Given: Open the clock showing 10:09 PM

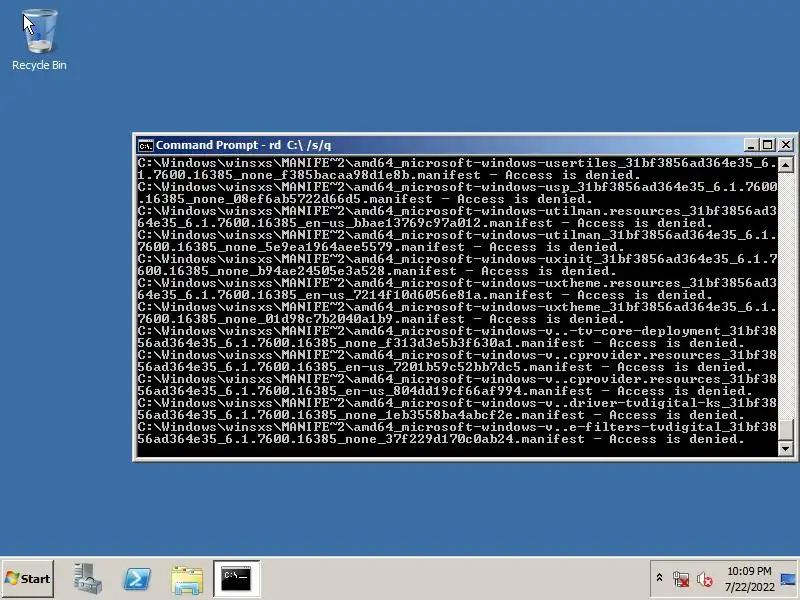Looking at the screenshot, I should point(749,571).
